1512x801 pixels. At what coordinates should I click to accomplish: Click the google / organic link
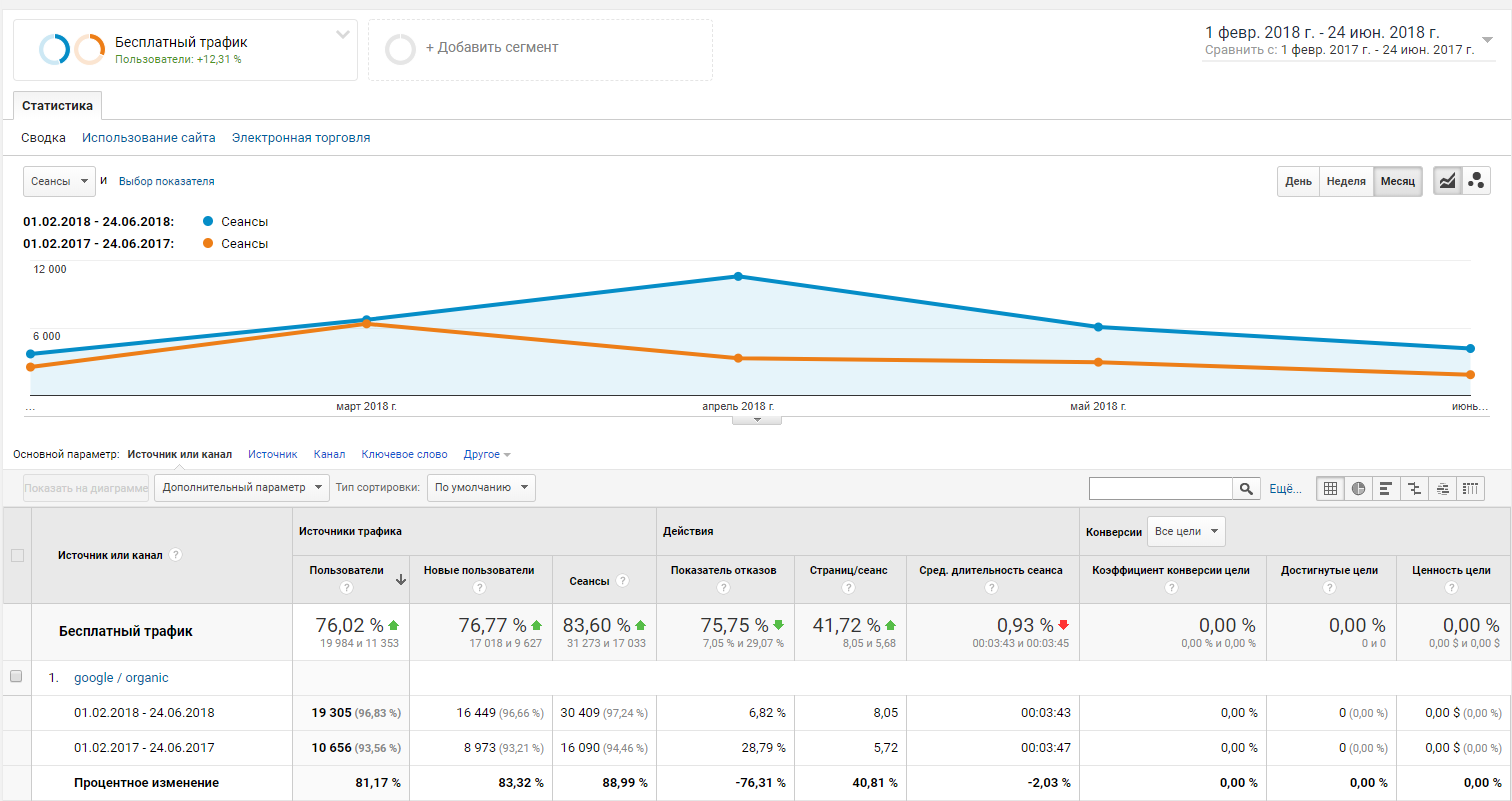coord(121,677)
